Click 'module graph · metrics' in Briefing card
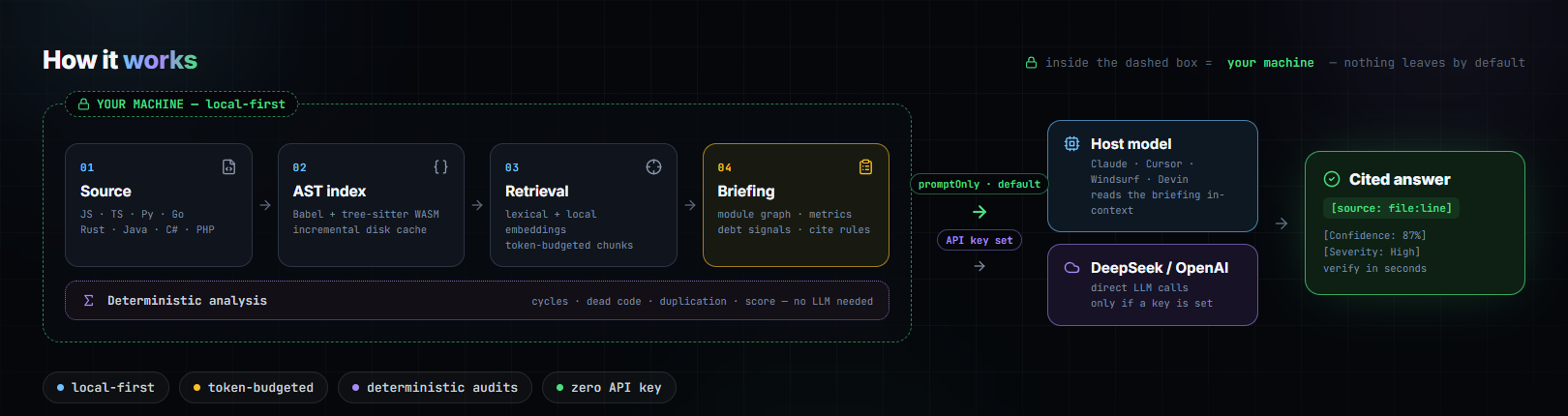This screenshot has height=416, width=1568. click(x=785, y=214)
